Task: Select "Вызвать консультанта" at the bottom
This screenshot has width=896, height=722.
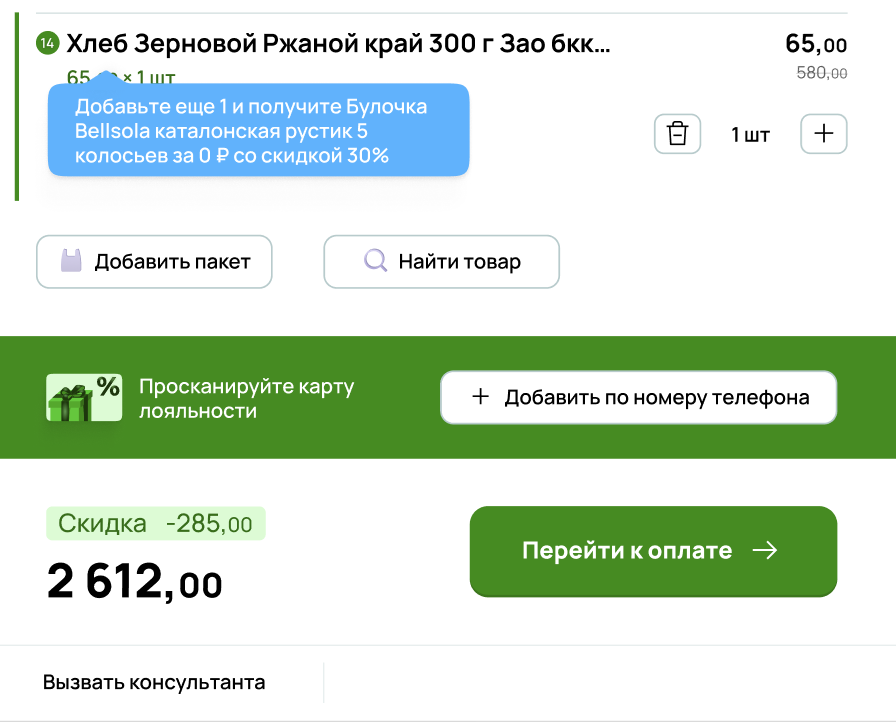Action: tap(154, 683)
